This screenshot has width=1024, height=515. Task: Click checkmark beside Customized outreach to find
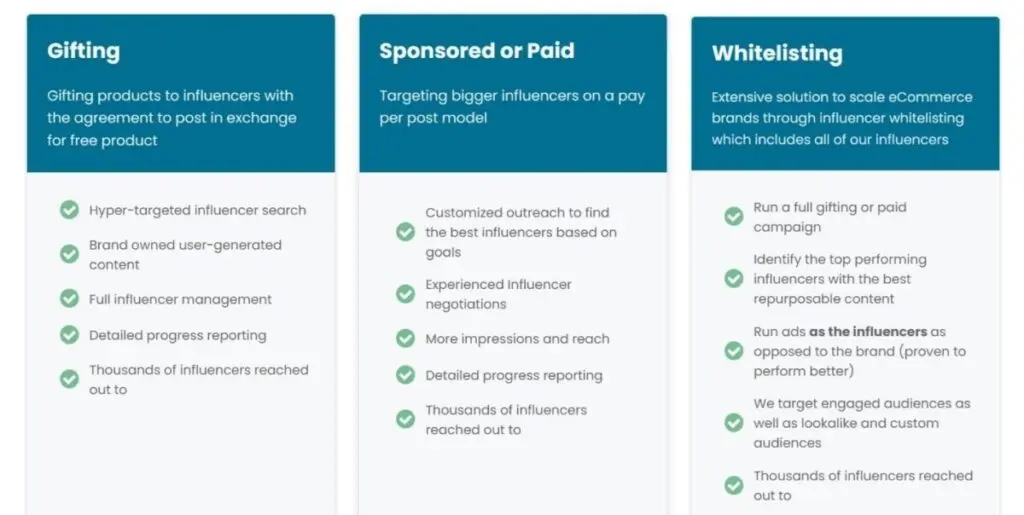pyautogui.click(x=405, y=232)
